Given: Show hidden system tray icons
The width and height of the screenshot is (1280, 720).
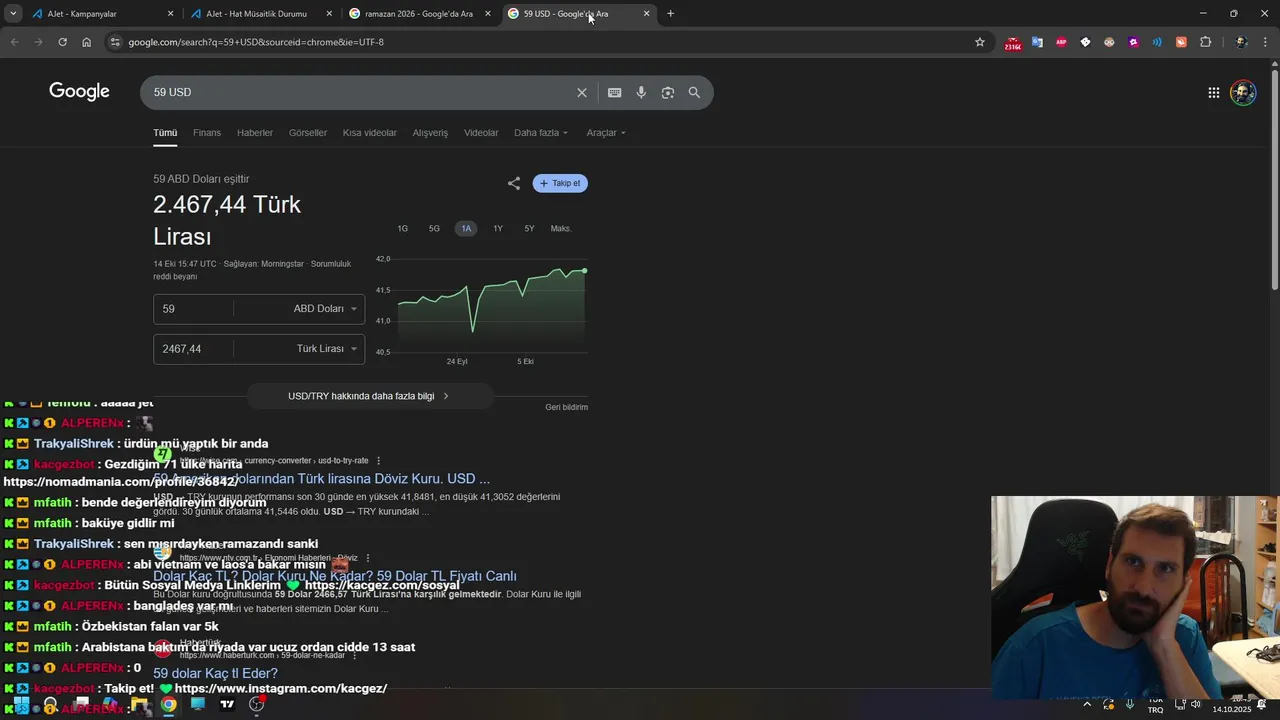Looking at the screenshot, I should pyautogui.click(x=1087, y=704).
